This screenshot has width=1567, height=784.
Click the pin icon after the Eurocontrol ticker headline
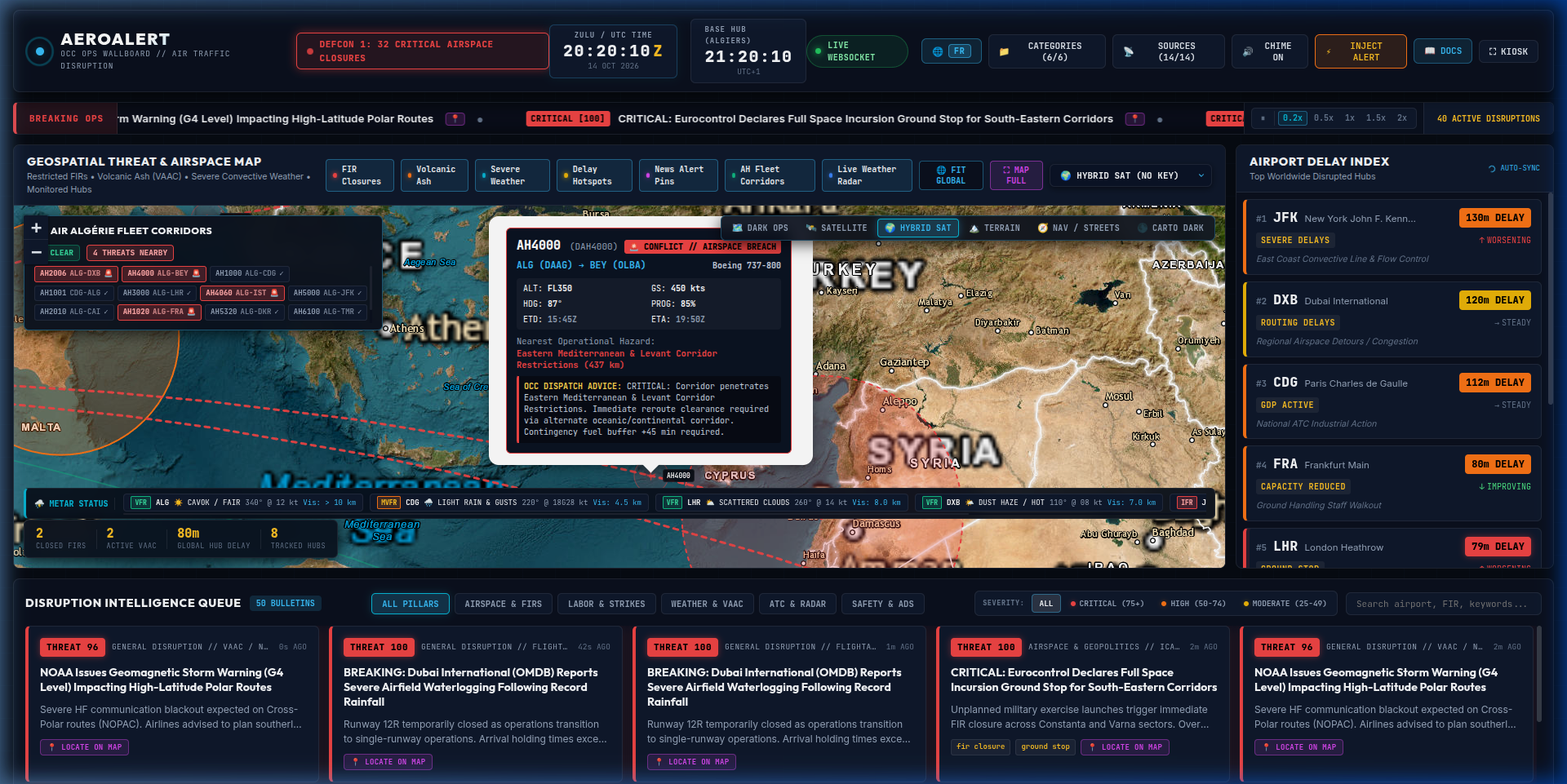(x=1134, y=119)
